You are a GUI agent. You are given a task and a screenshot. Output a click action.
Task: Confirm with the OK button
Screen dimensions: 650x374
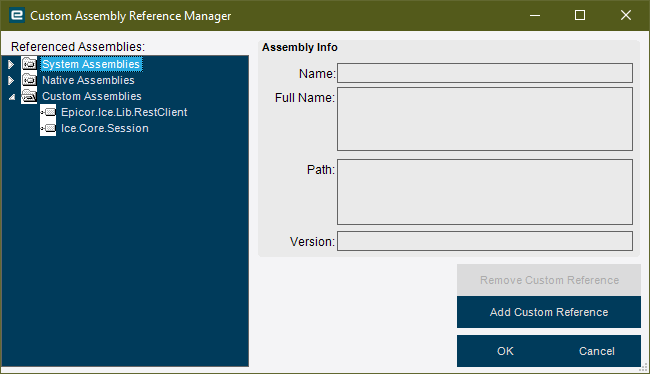[505, 351]
